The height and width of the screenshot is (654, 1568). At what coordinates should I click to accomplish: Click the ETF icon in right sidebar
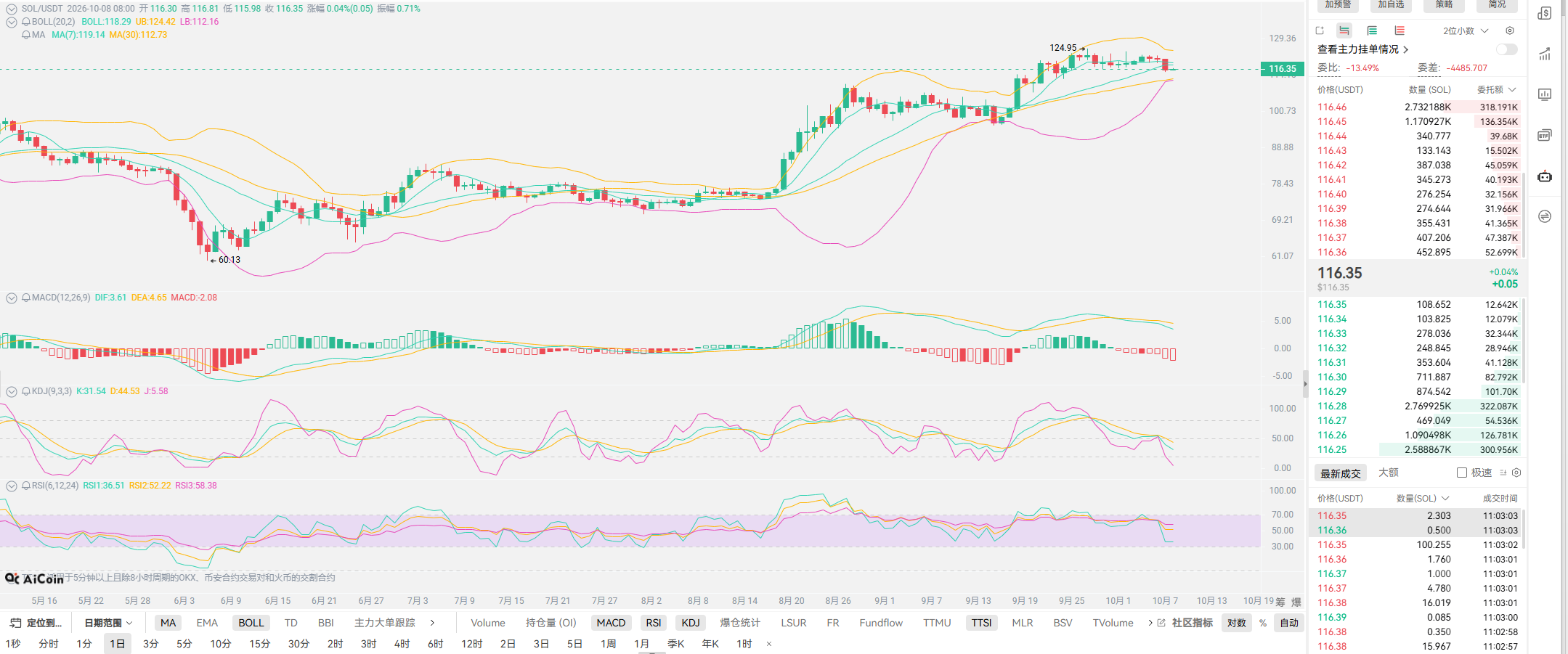pos(1545,136)
